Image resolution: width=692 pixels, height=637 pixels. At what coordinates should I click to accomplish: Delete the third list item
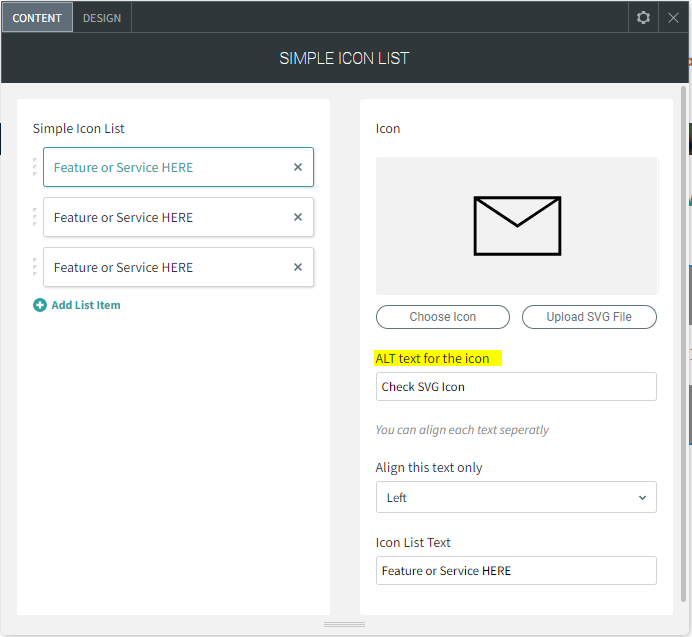coord(298,267)
